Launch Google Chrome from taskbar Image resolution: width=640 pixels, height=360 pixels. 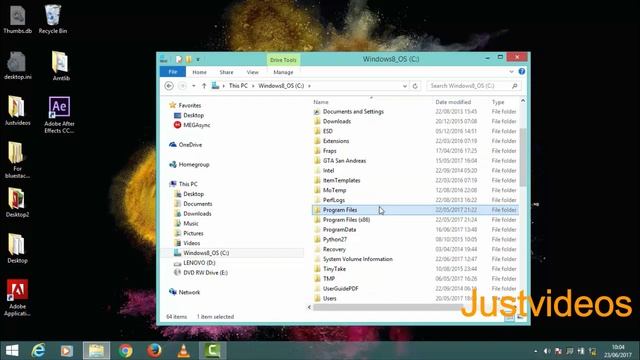click(126, 351)
